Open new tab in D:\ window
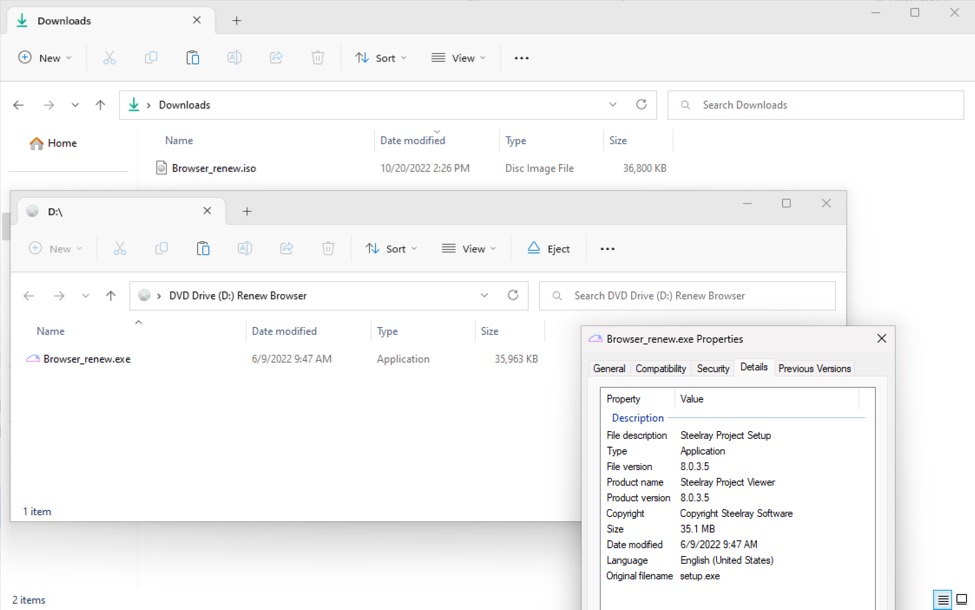The width and height of the screenshot is (975, 610). (247, 211)
